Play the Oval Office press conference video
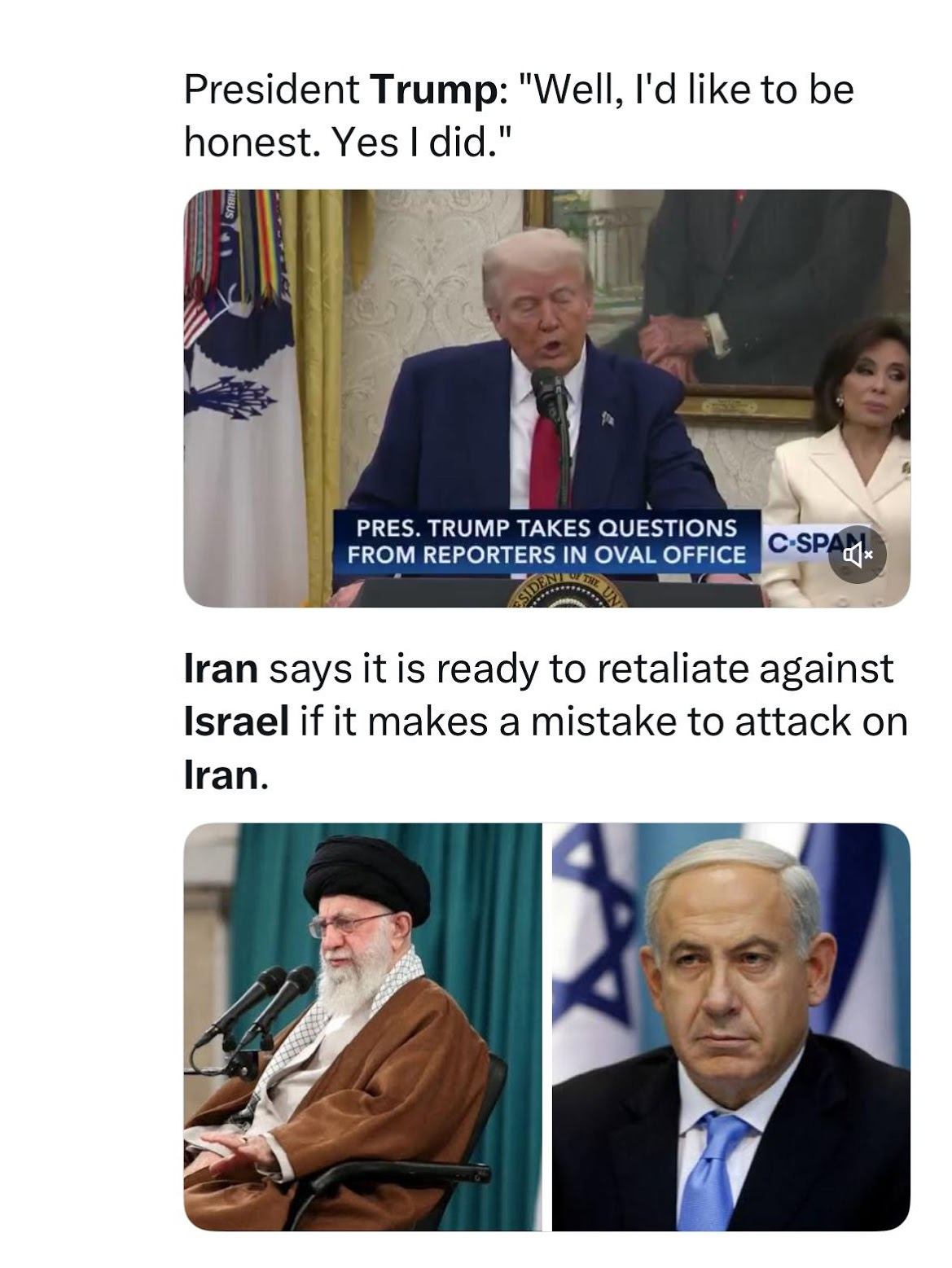Image resolution: width=952 pixels, height=1268 pixels. [546, 398]
